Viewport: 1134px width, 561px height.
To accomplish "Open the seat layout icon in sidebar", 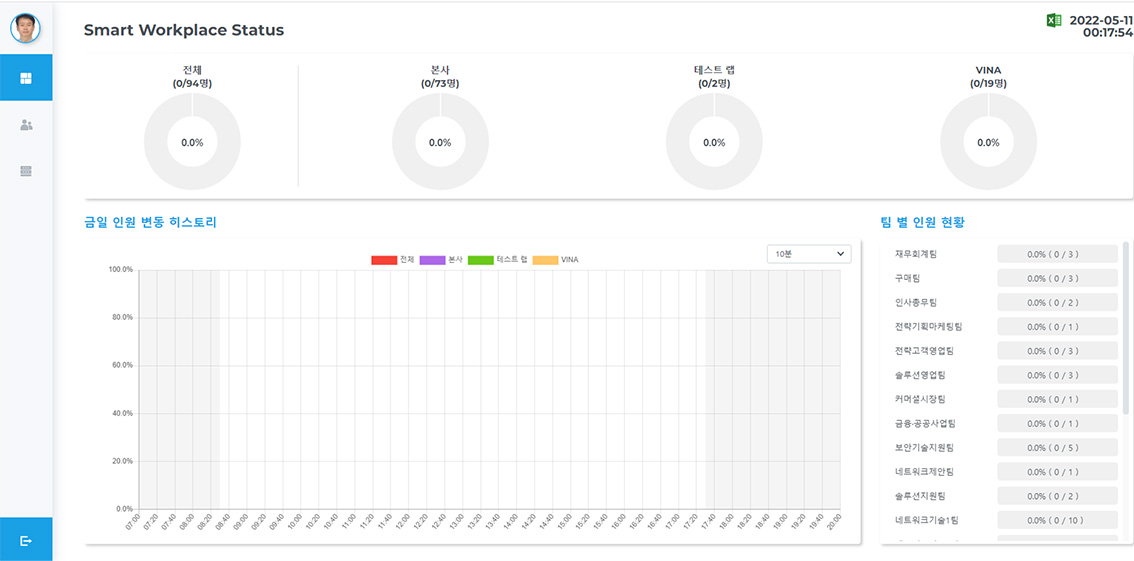I will click(x=26, y=171).
